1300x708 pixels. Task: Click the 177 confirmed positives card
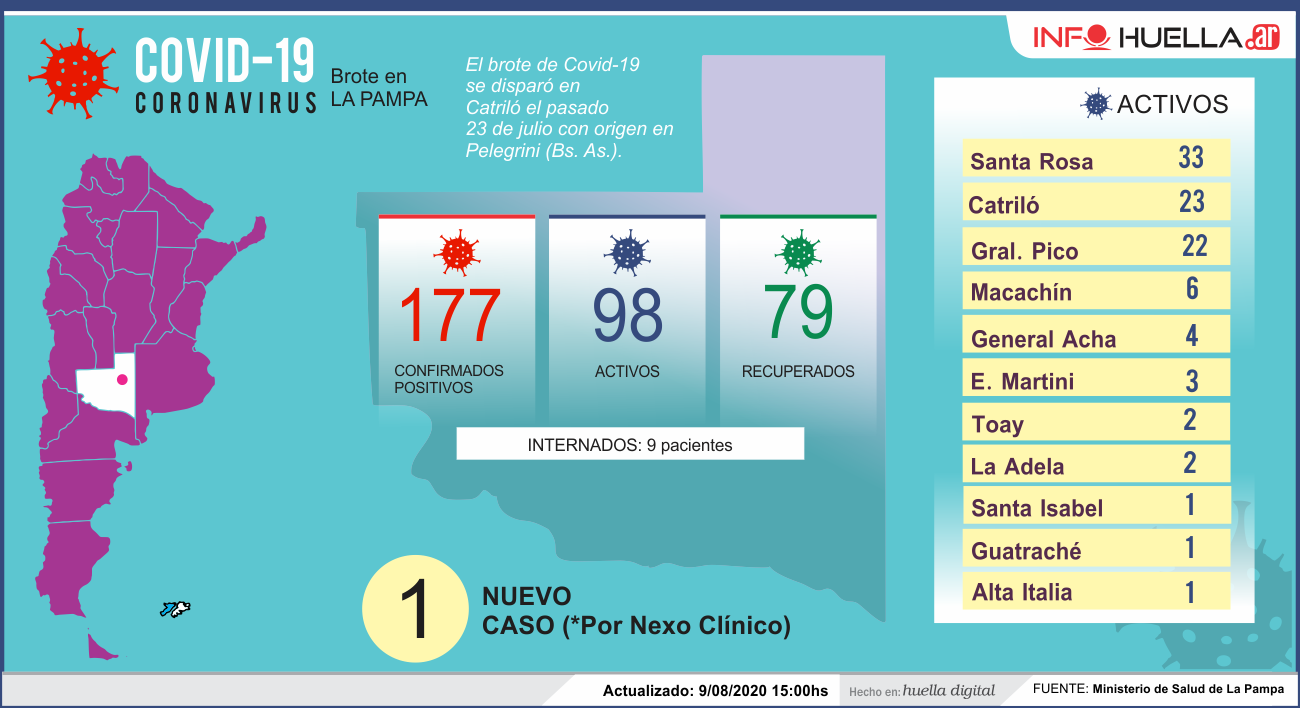coord(456,315)
